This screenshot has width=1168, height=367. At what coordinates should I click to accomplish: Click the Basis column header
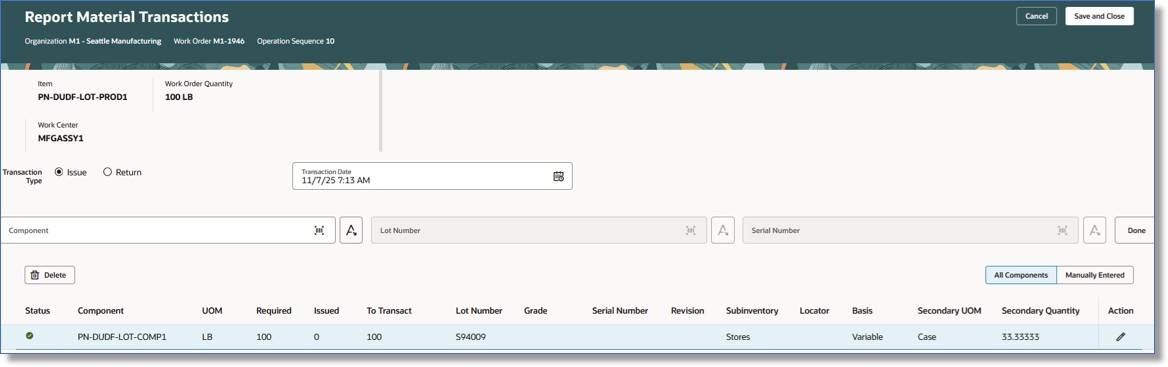click(x=863, y=311)
